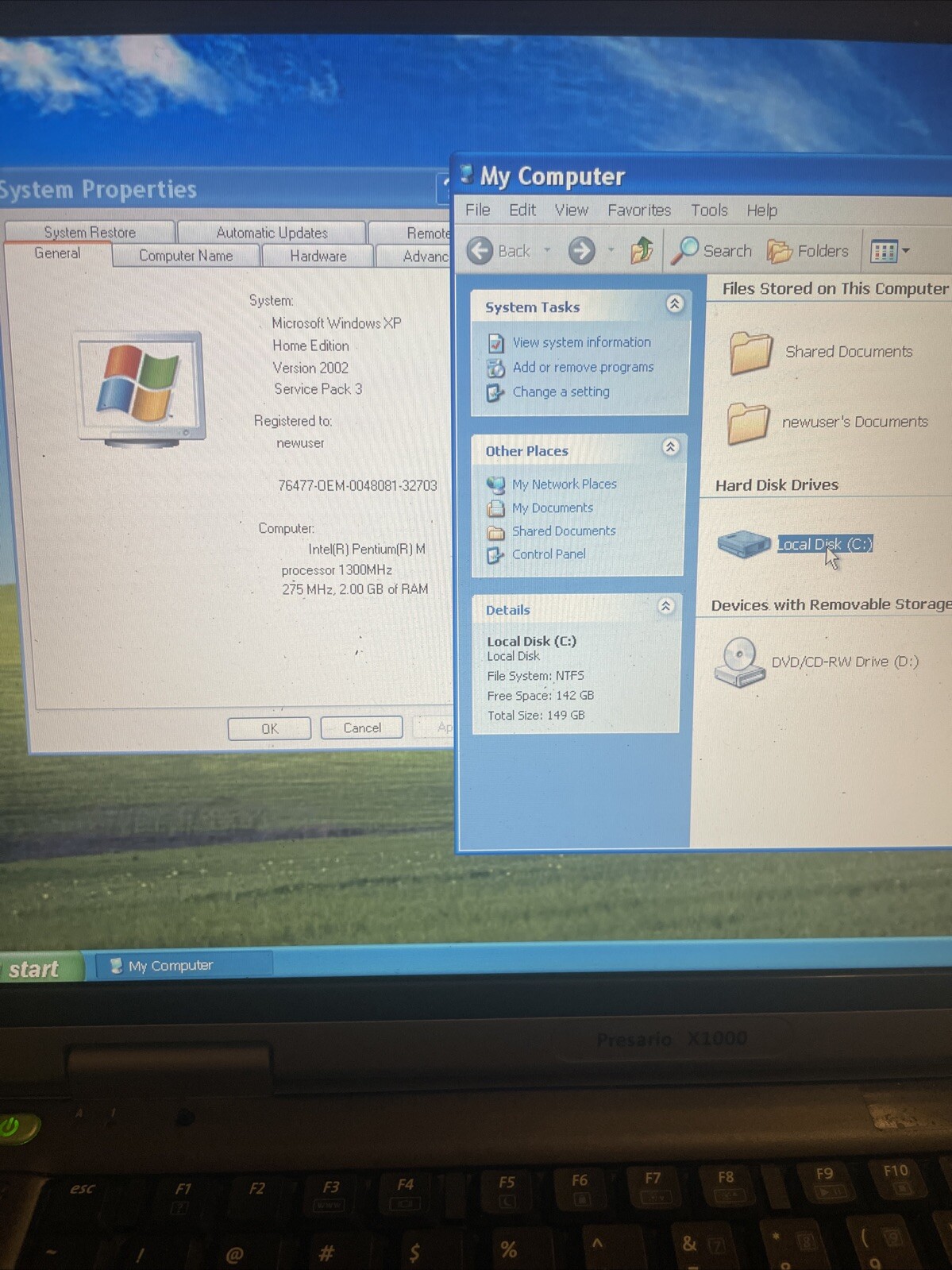
Task: Click OK in System Properties
Action: (x=269, y=728)
